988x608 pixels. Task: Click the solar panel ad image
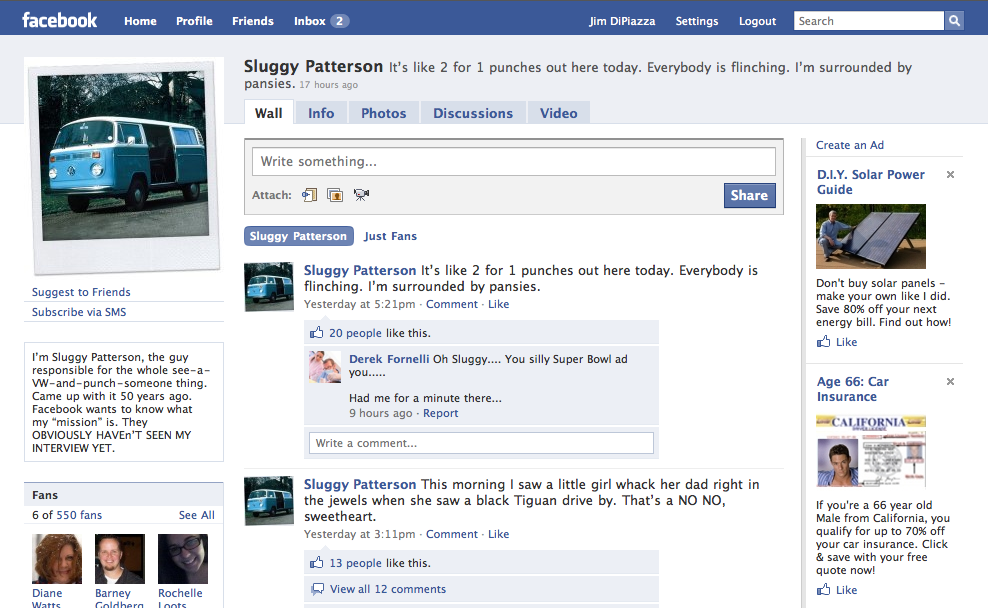[871, 236]
